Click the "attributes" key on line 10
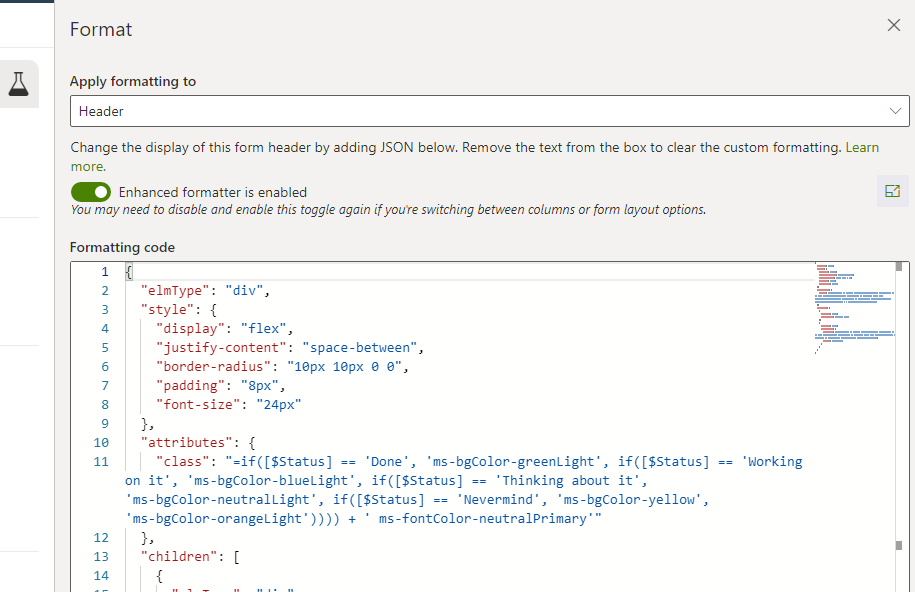This screenshot has height=592, width=915. (x=187, y=443)
